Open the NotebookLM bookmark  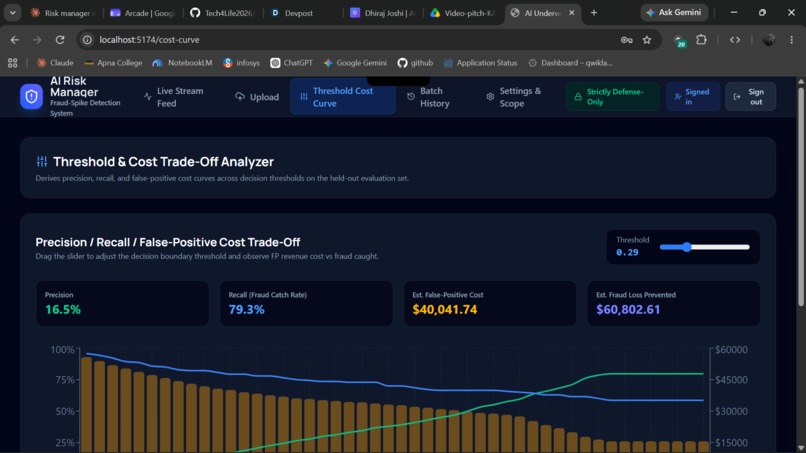(182, 63)
